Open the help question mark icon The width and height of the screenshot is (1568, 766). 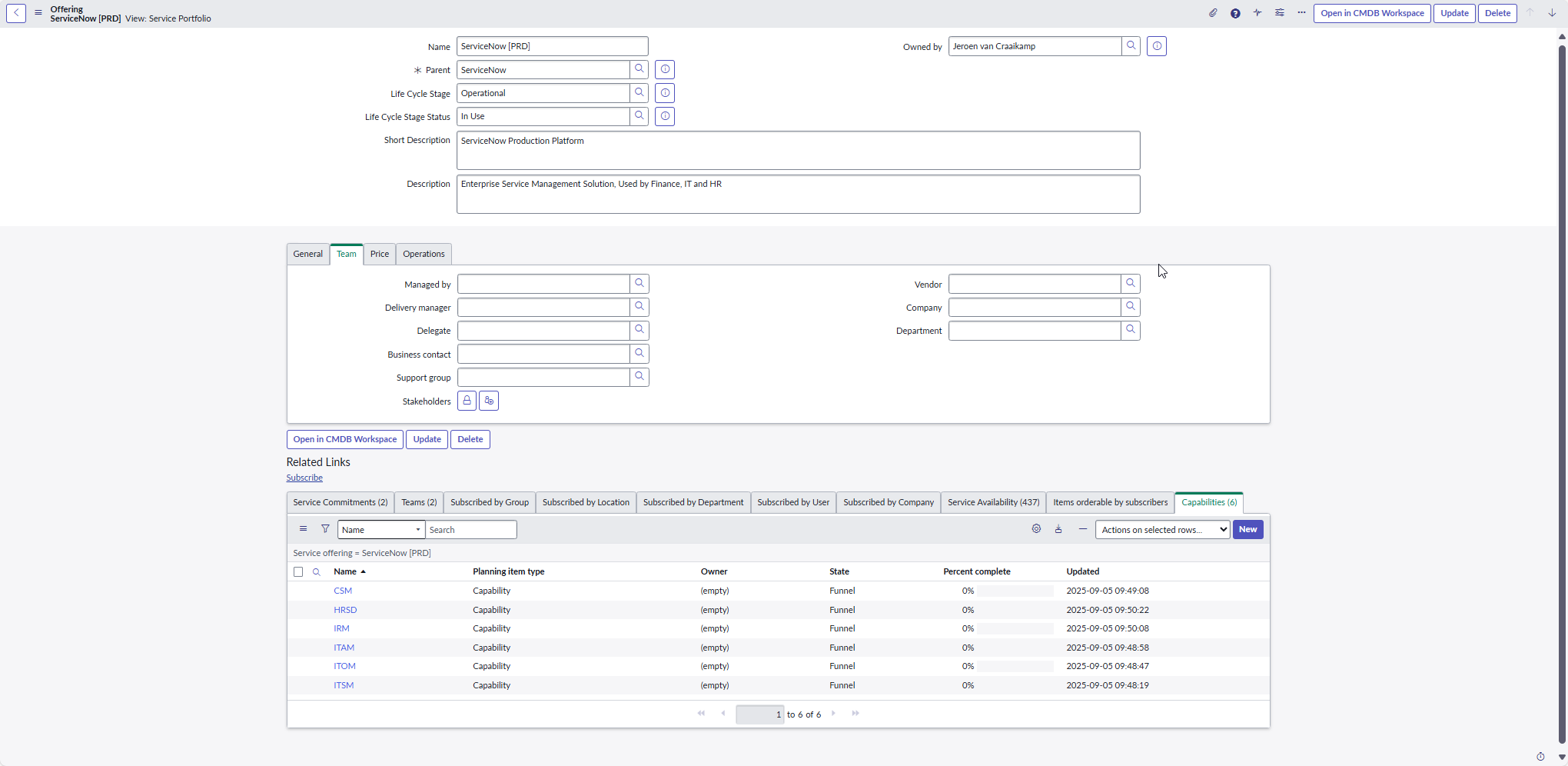tap(1235, 13)
